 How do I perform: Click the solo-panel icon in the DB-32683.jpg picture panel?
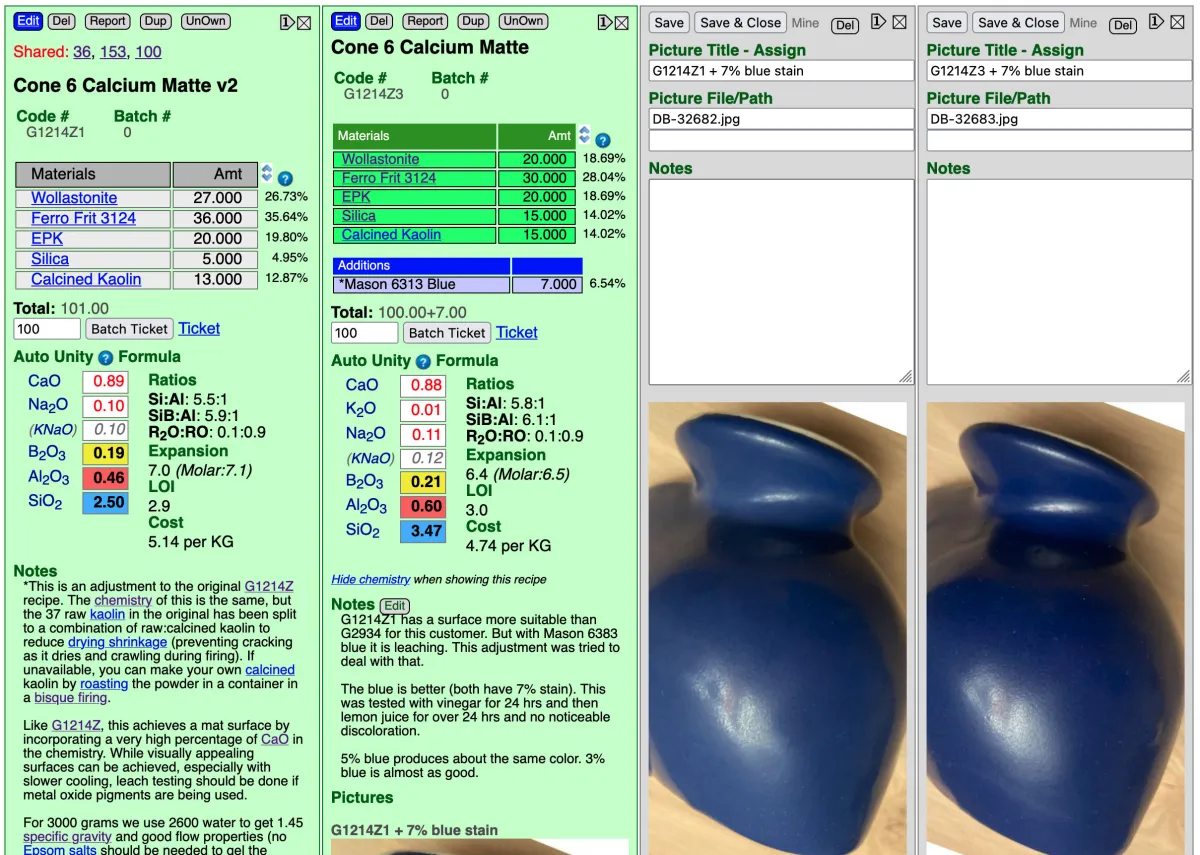(1157, 22)
